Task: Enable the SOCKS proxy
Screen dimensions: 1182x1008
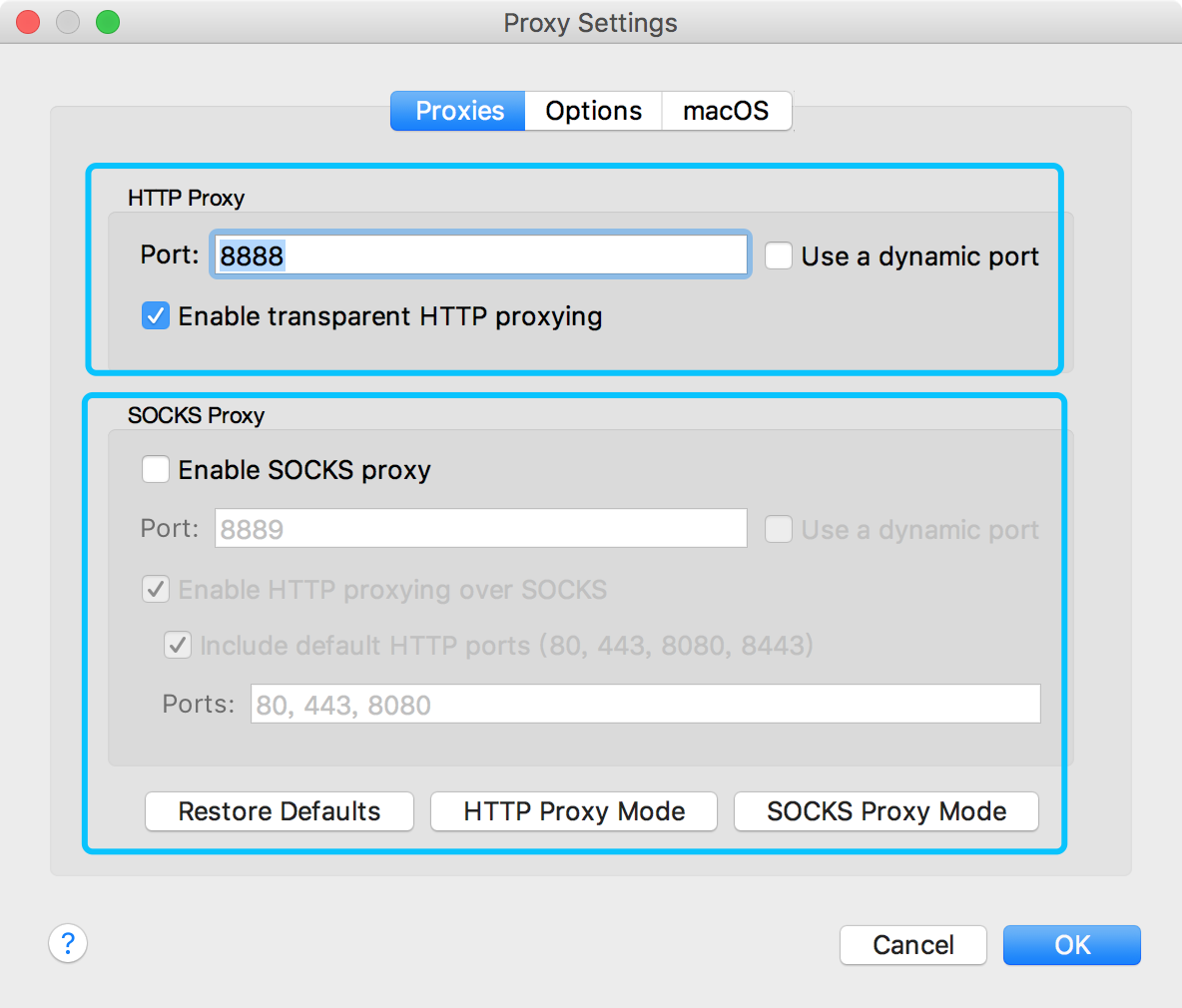Action: coord(156,469)
